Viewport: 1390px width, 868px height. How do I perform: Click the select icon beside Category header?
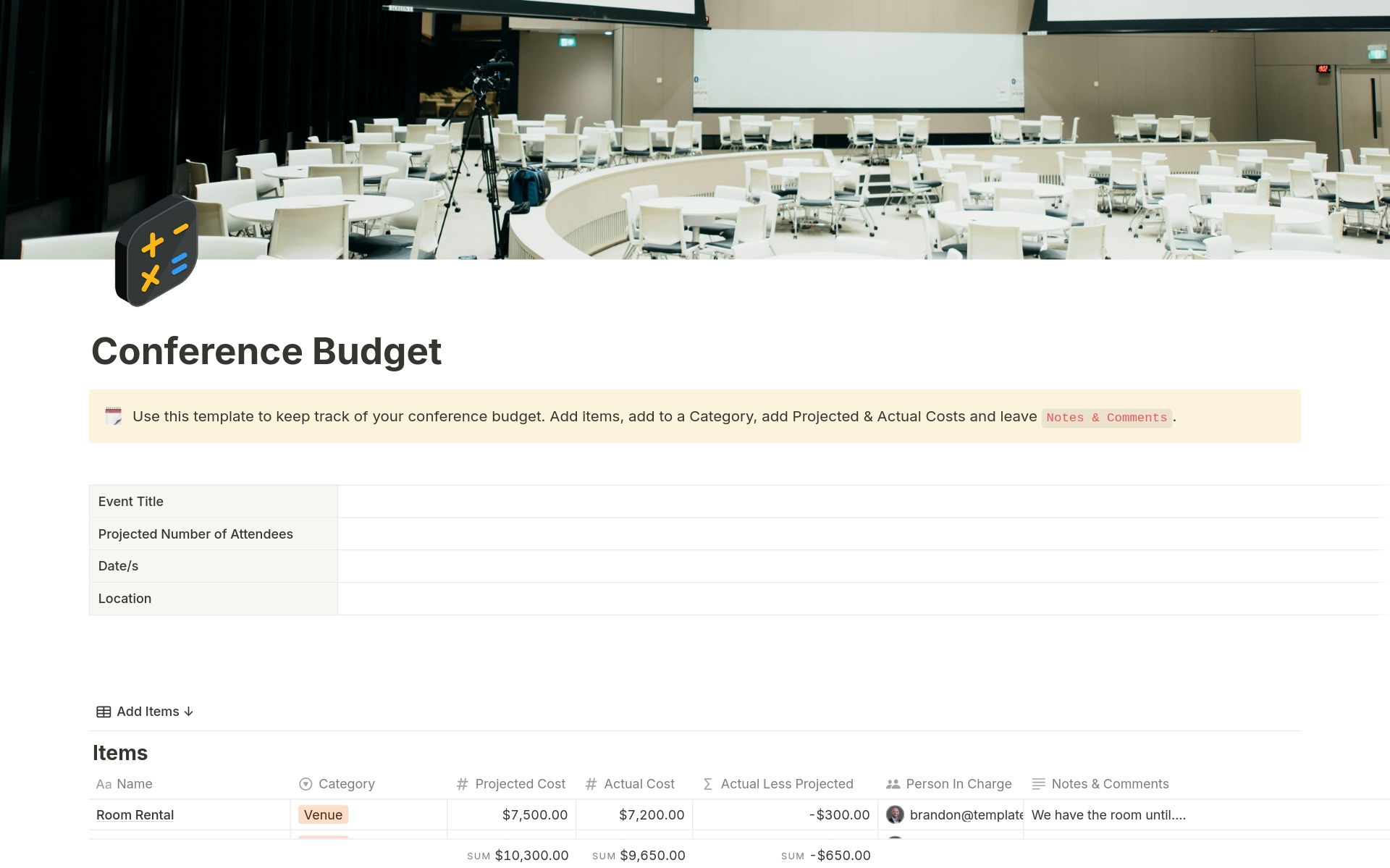click(305, 784)
